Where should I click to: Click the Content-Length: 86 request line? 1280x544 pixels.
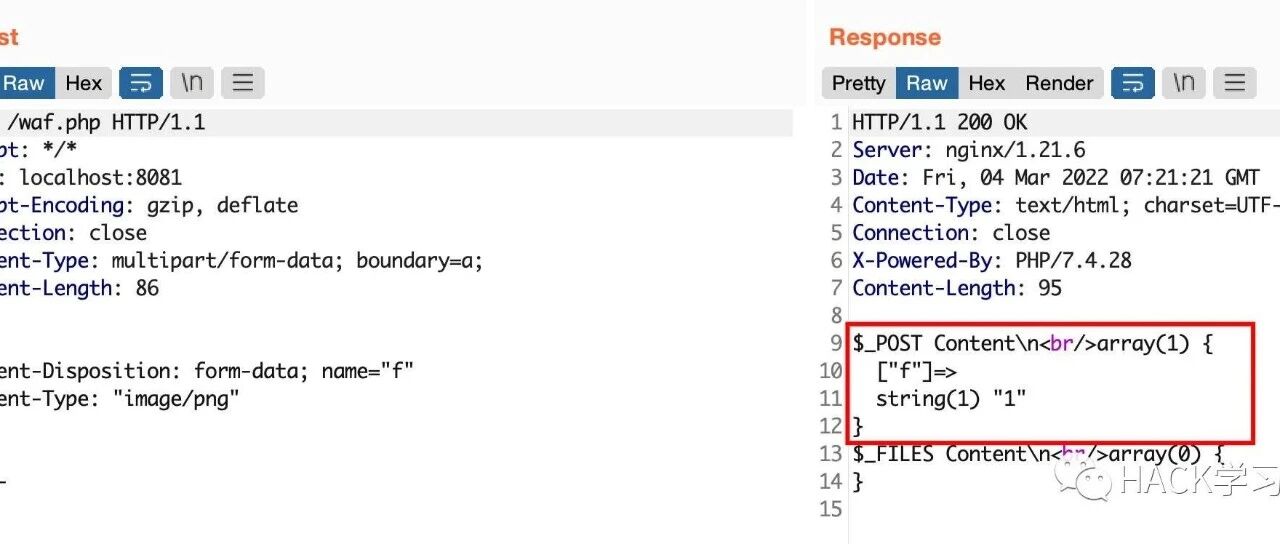(x=80, y=288)
